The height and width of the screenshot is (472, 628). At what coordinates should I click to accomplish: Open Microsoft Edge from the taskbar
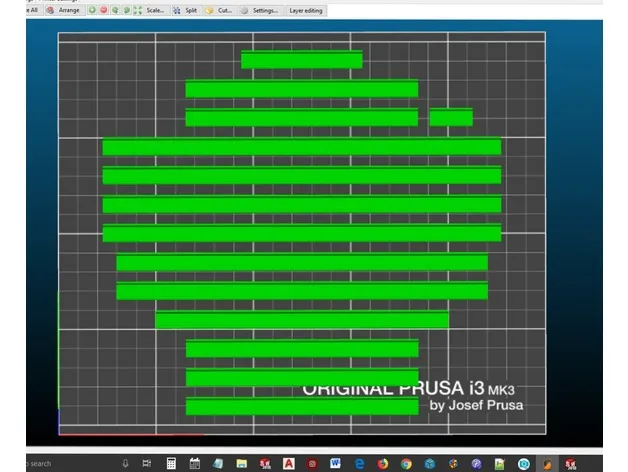(x=359, y=464)
